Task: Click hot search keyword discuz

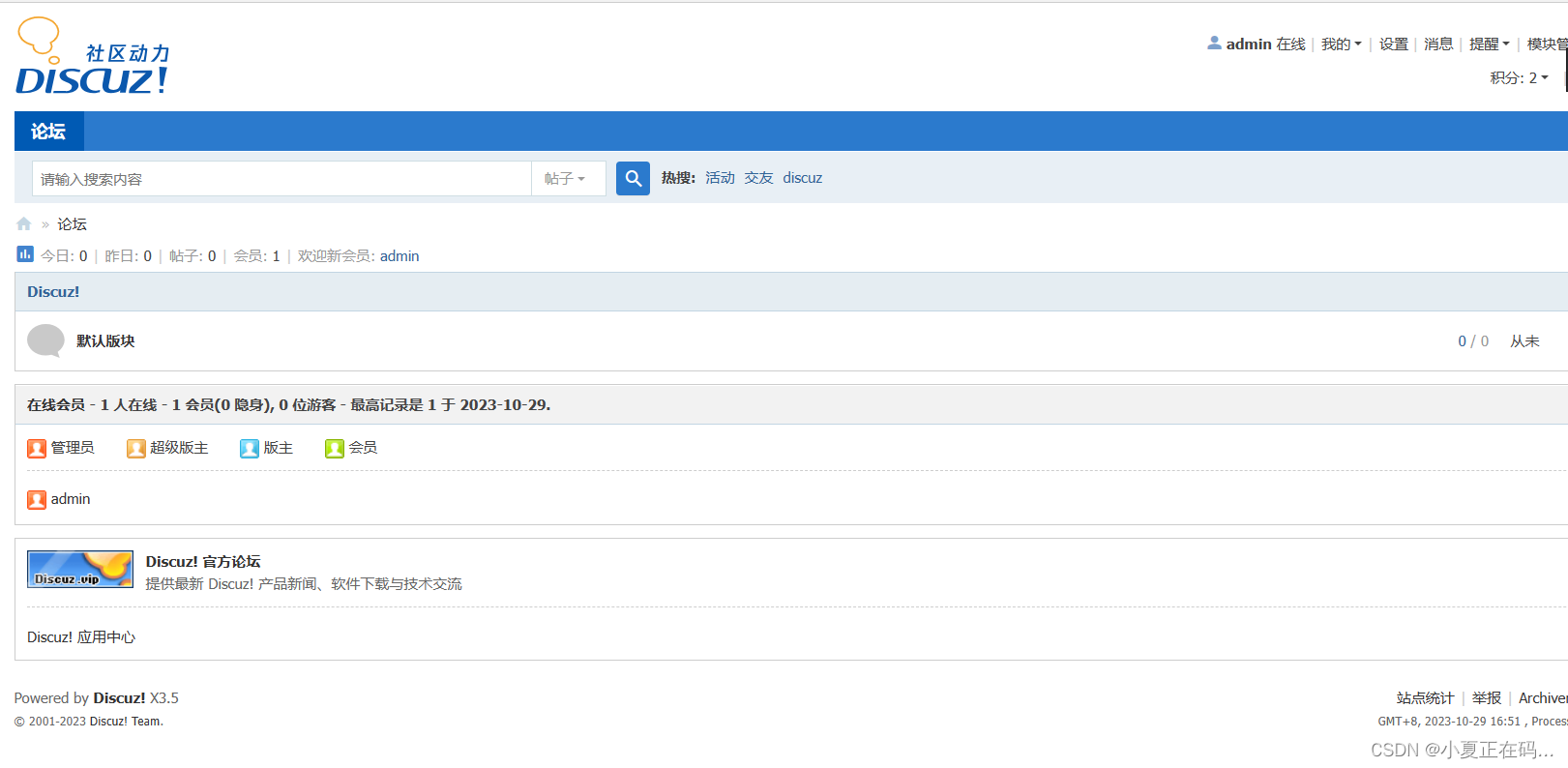Action: (803, 178)
